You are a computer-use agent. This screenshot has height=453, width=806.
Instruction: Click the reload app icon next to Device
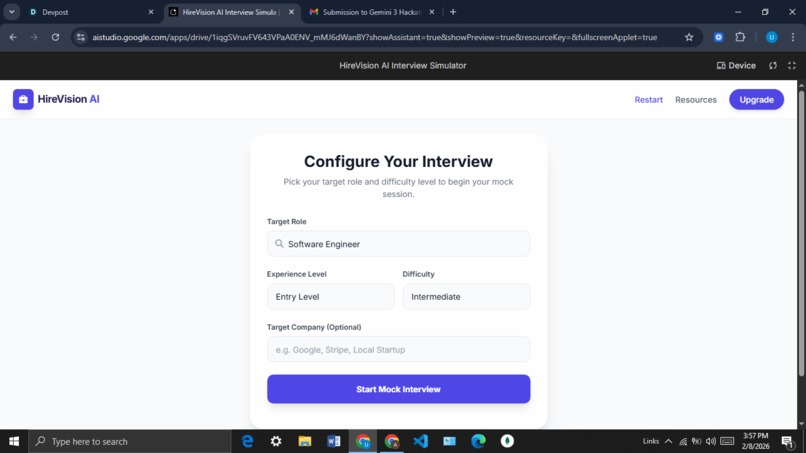click(773, 65)
